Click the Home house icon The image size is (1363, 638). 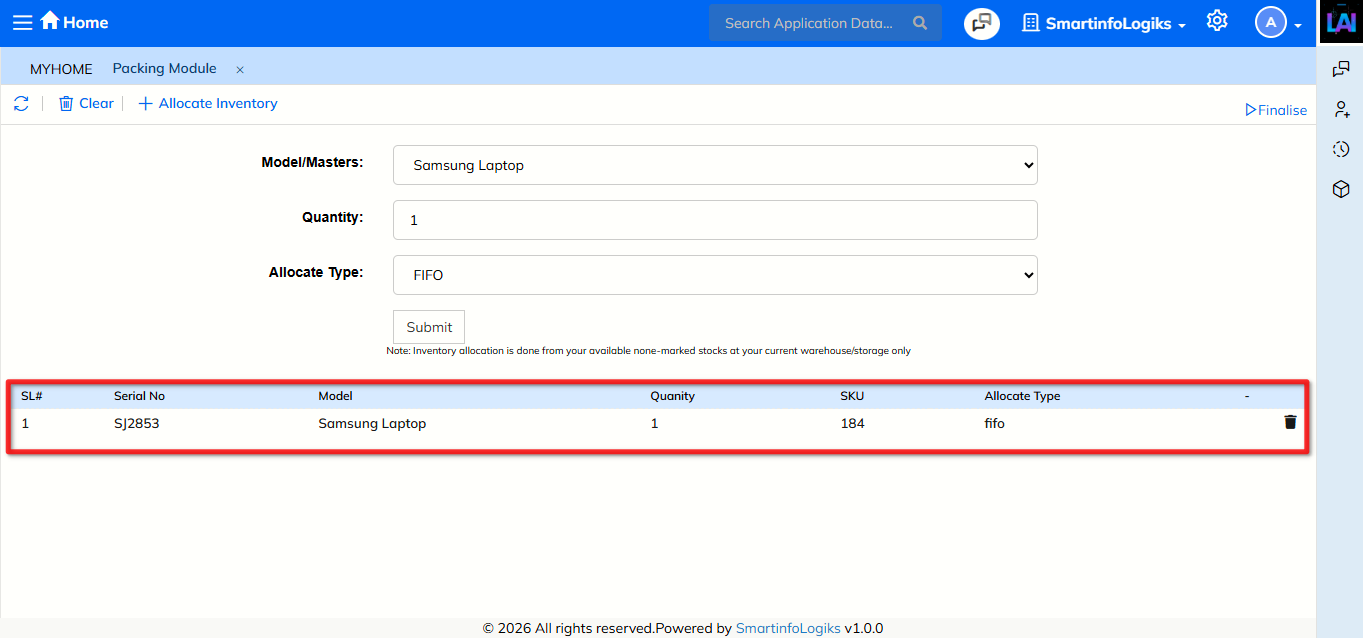point(50,21)
